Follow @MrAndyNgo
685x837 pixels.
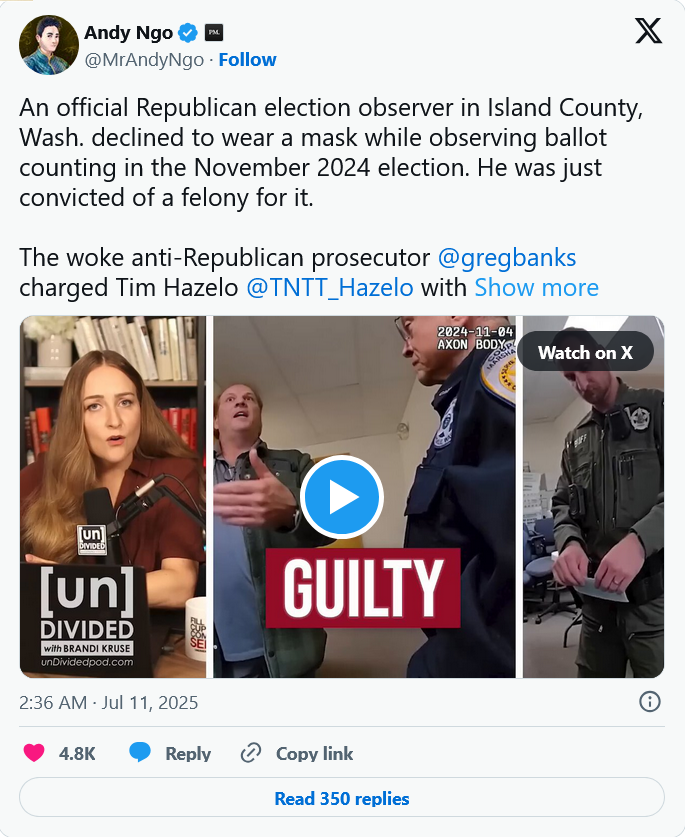click(247, 60)
